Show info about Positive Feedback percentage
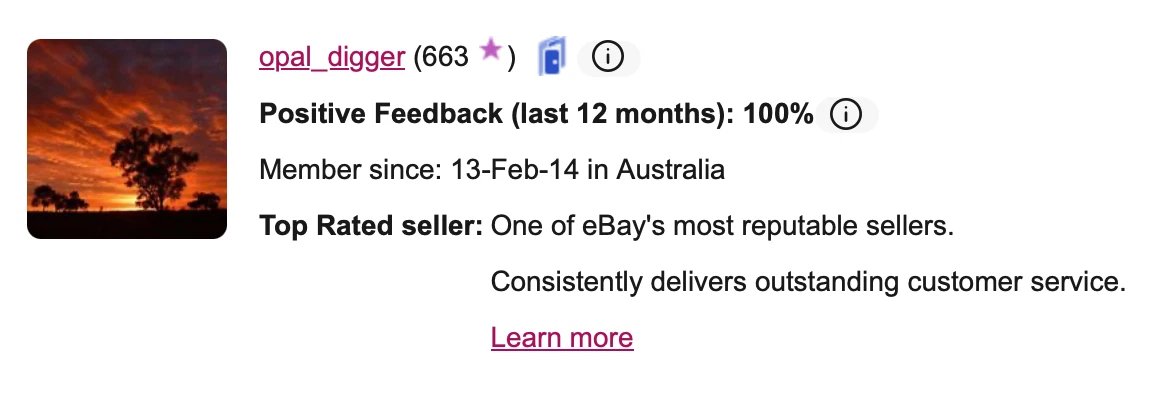 [x=846, y=114]
